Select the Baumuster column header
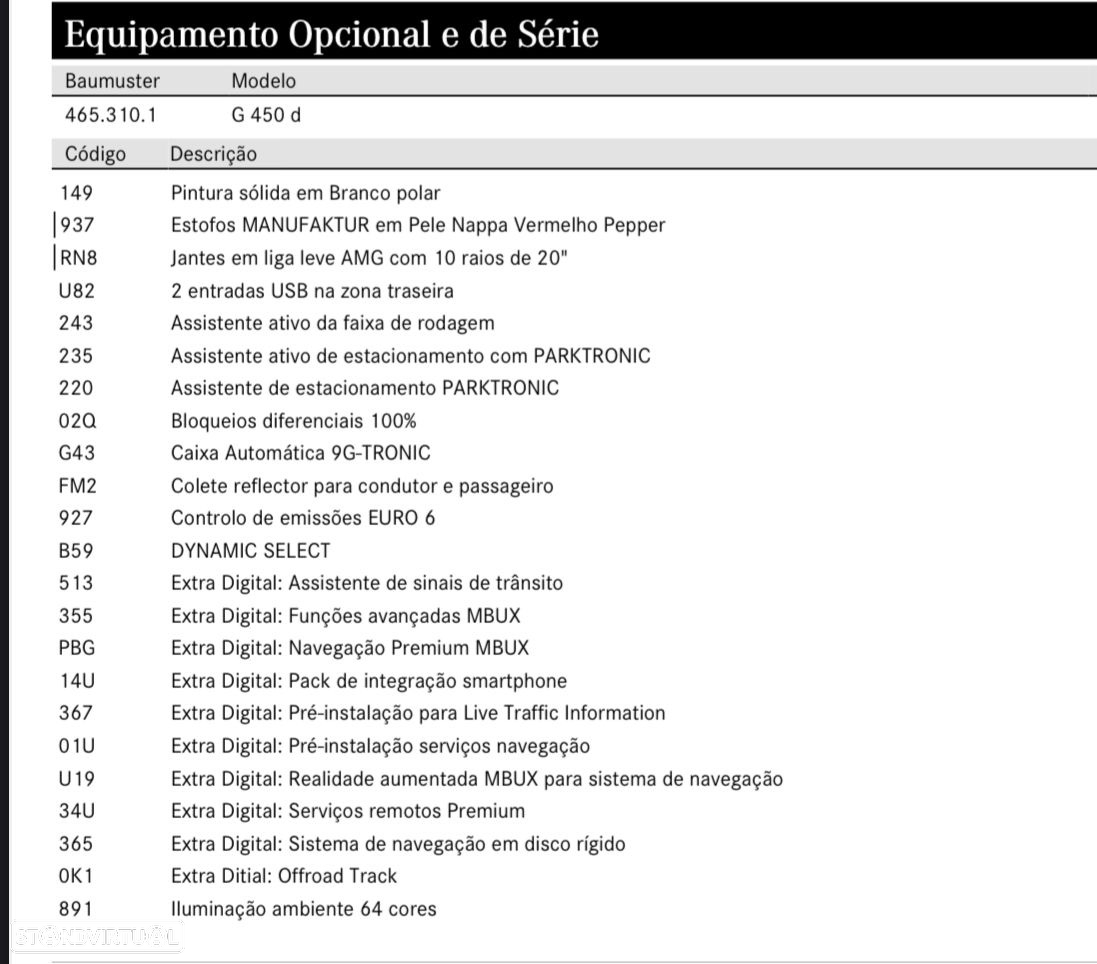This screenshot has height=964, width=1097. [112, 81]
